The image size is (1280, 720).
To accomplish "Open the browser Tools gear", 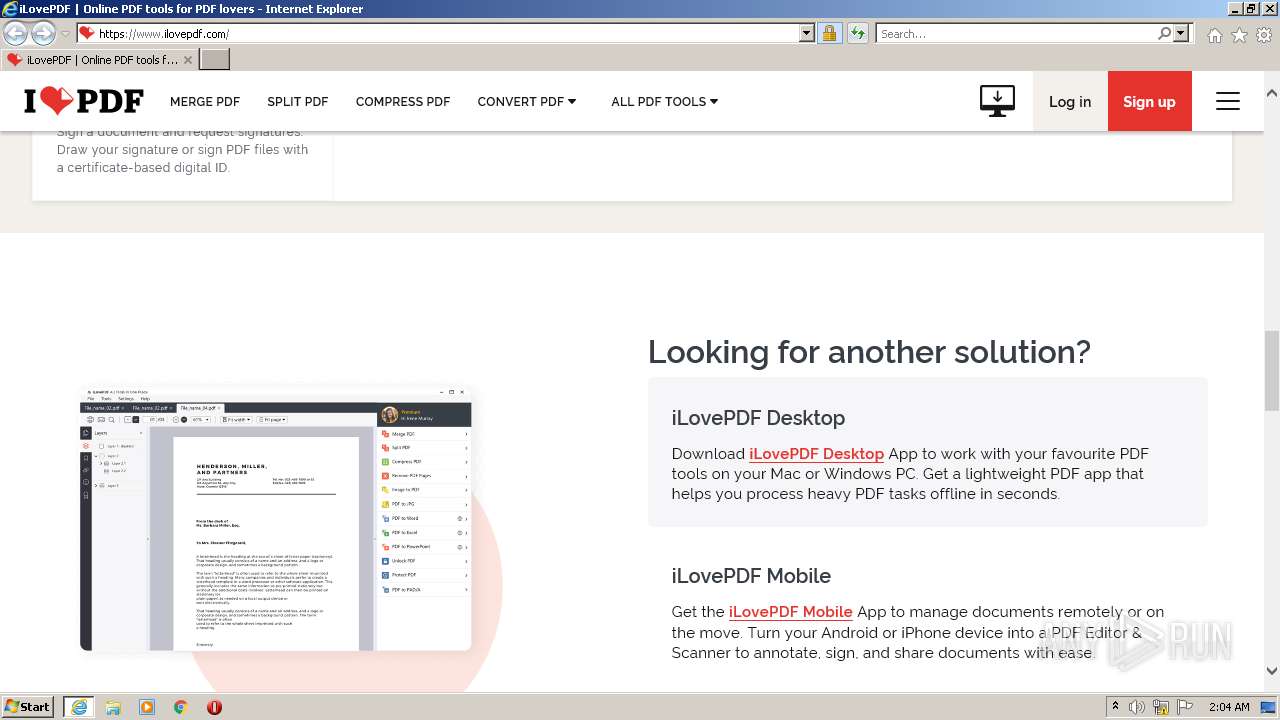I will click(1264, 35).
